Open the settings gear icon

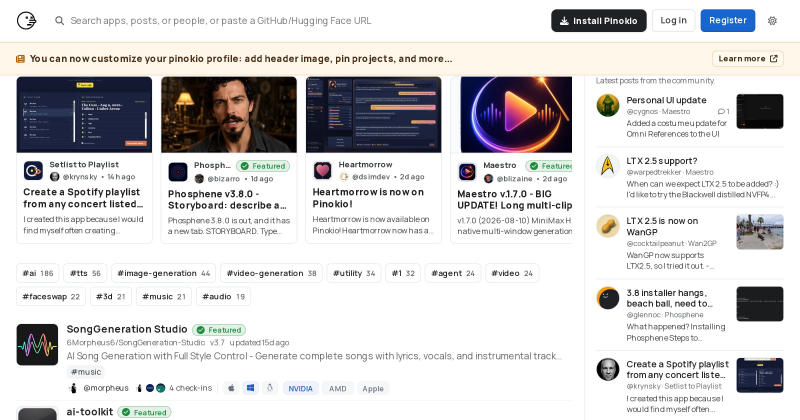point(772,21)
